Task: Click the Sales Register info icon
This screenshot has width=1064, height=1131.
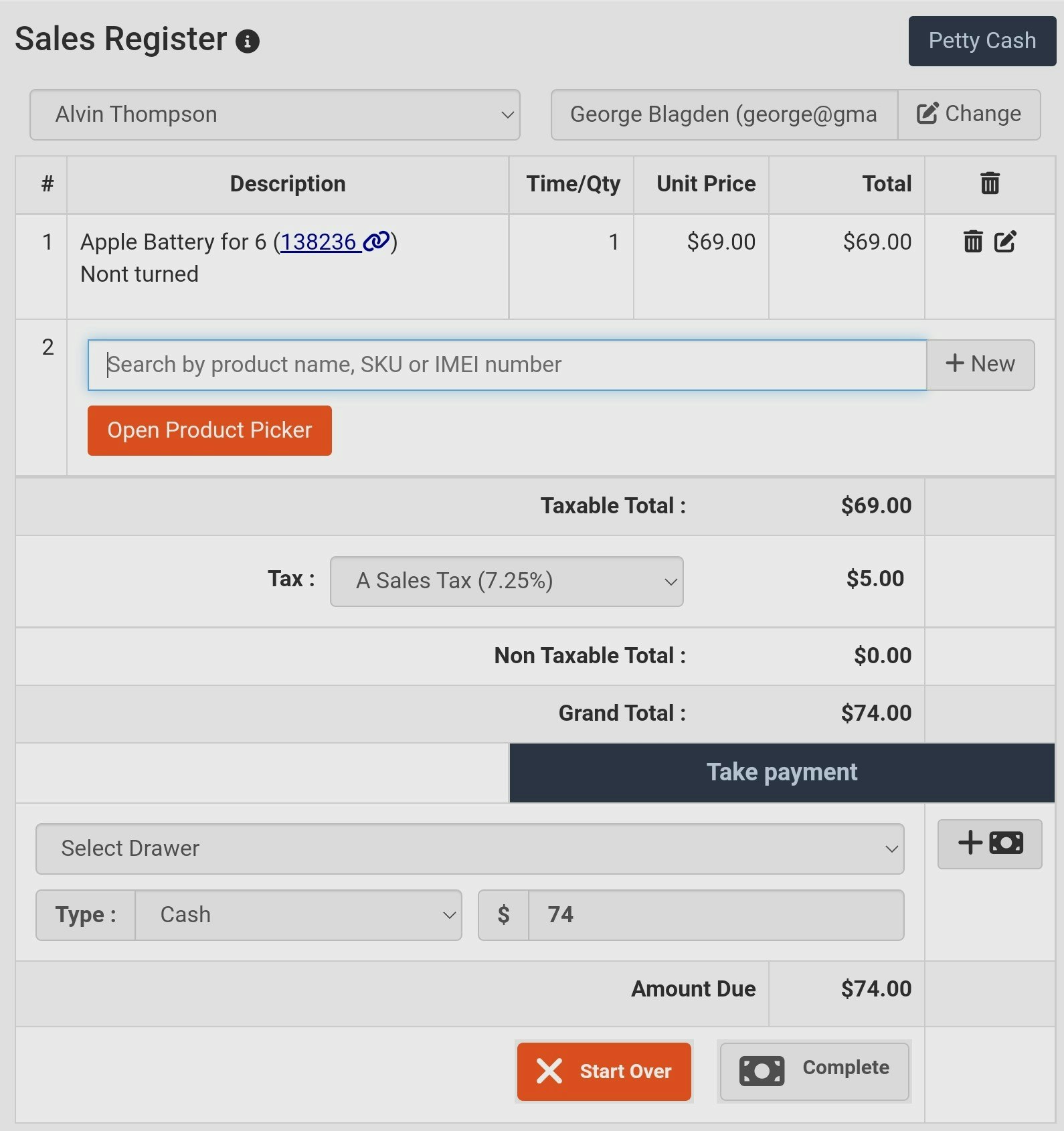Action: click(x=248, y=41)
